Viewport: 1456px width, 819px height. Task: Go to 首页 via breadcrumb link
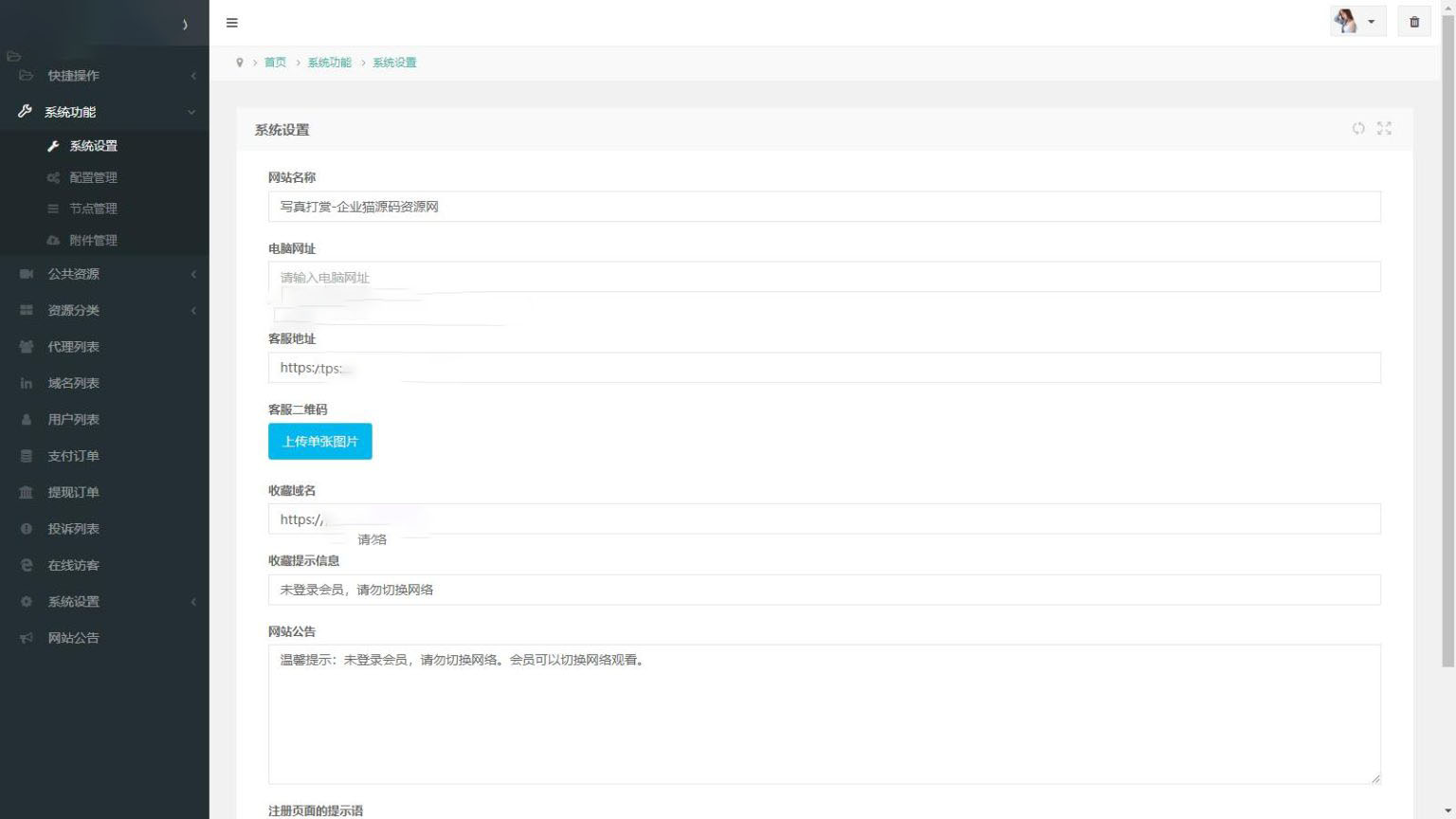click(275, 63)
